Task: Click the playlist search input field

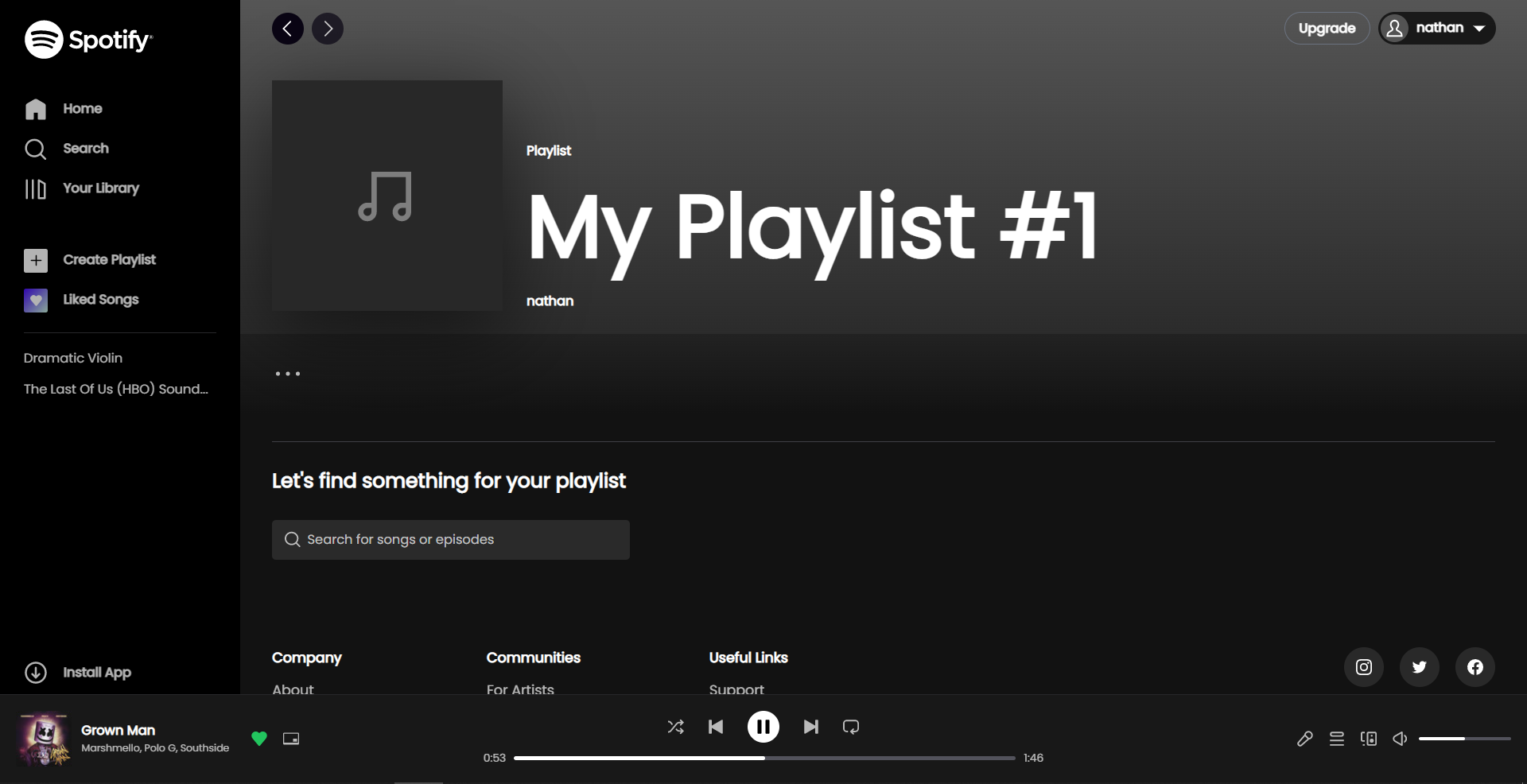Action: (450, 539)
